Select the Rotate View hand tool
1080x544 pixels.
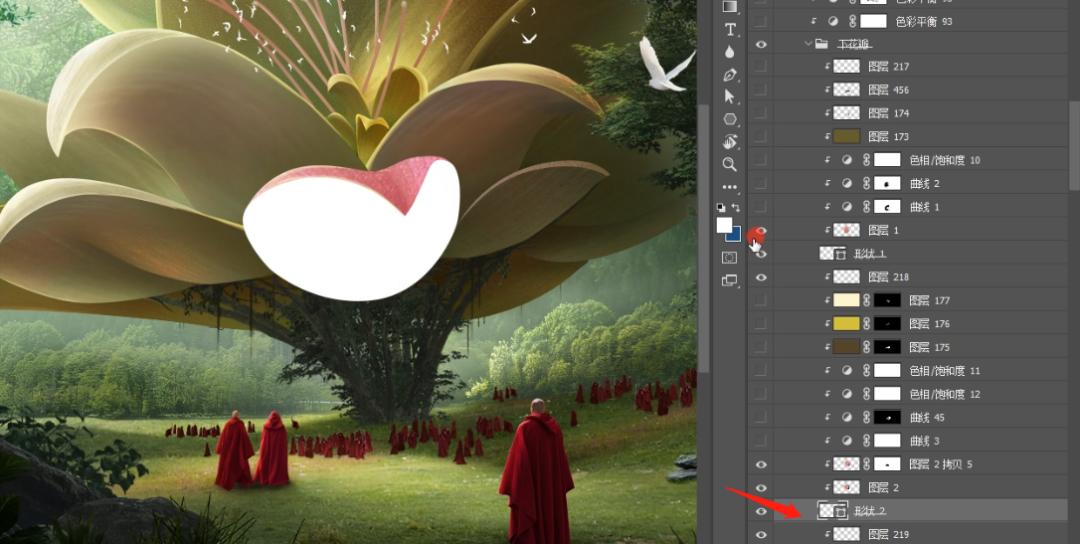pos(730,142)
